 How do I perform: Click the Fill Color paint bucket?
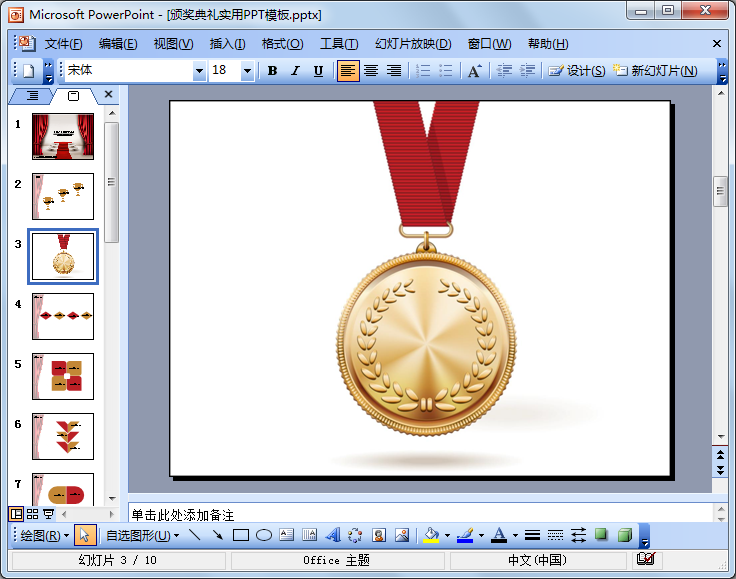(431, 535)
